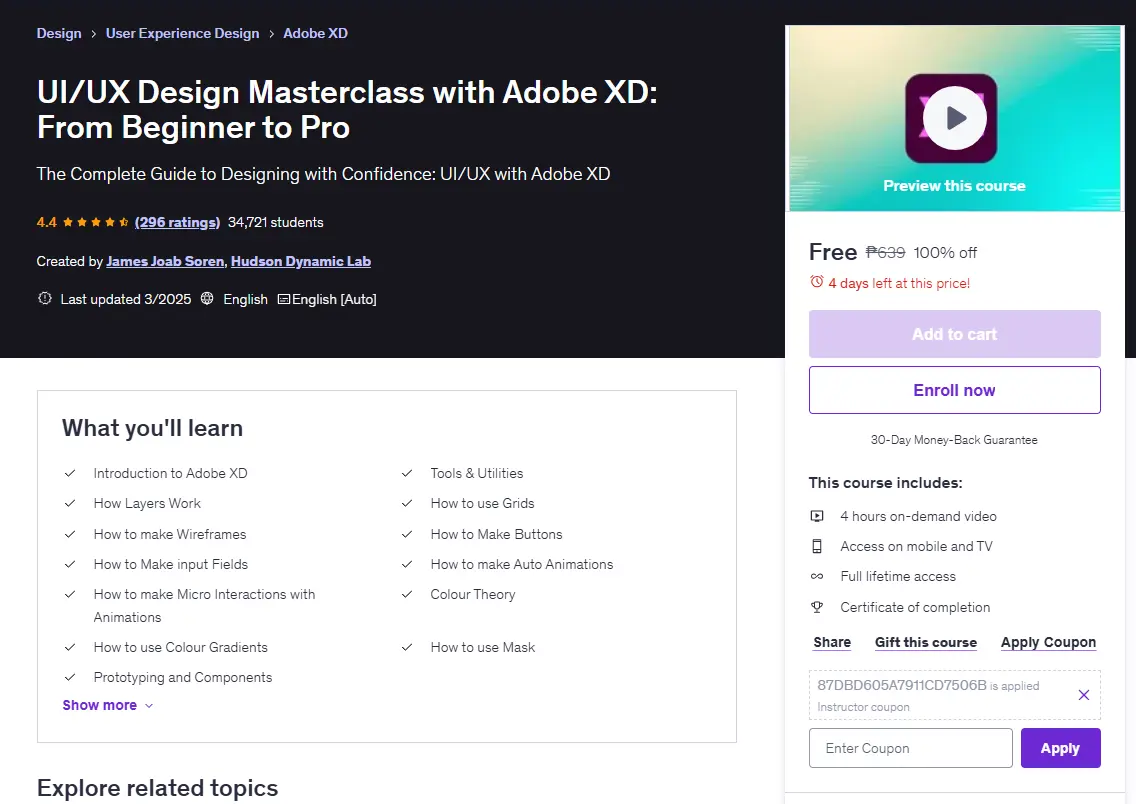The width and height of the screenshot is (1136, 804).
Task: Click the globe language icon
Action: 207,298
